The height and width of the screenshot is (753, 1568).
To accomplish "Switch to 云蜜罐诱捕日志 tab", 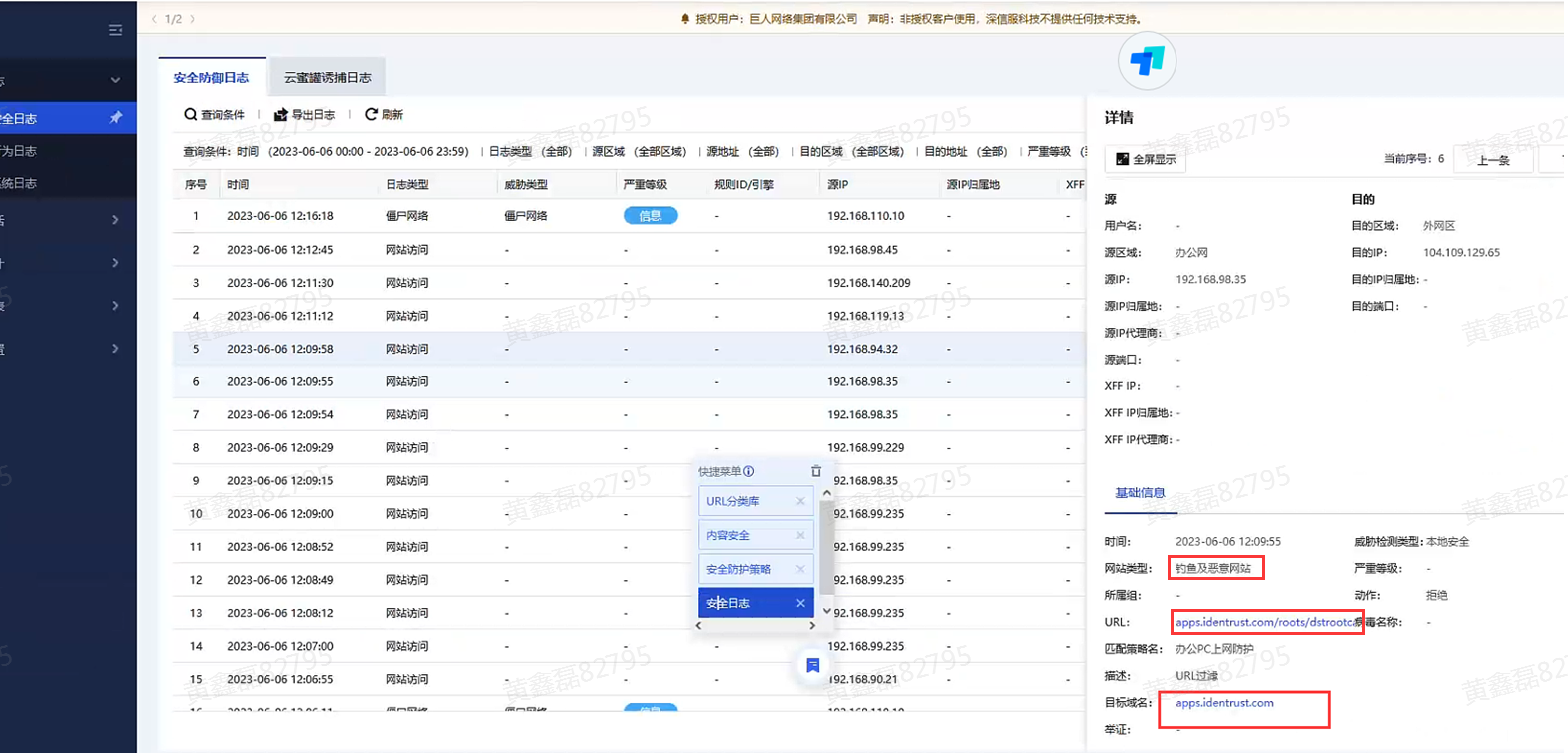I will 327,78.
